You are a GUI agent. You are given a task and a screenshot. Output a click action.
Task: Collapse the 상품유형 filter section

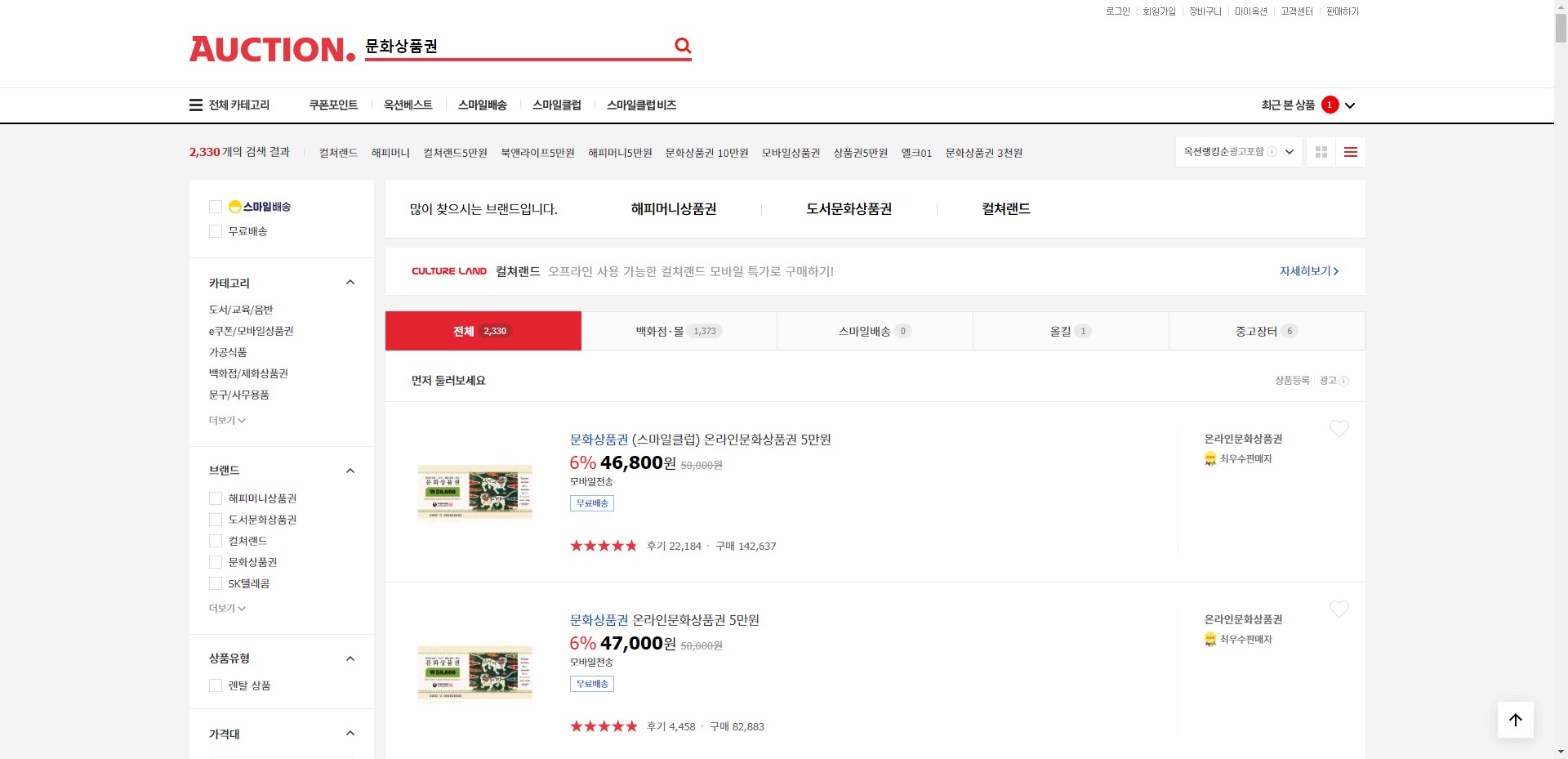pyautogui.click(x=350, y=659)
